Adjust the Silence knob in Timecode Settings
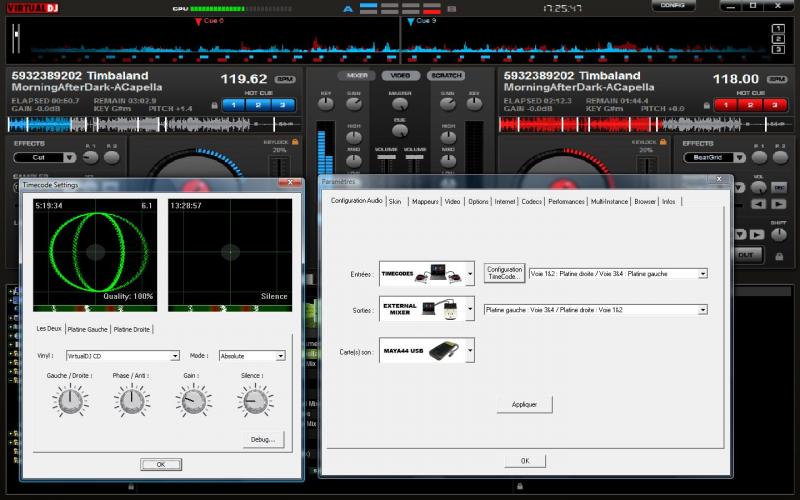This screenshot has width=800, height=500. 255,401
